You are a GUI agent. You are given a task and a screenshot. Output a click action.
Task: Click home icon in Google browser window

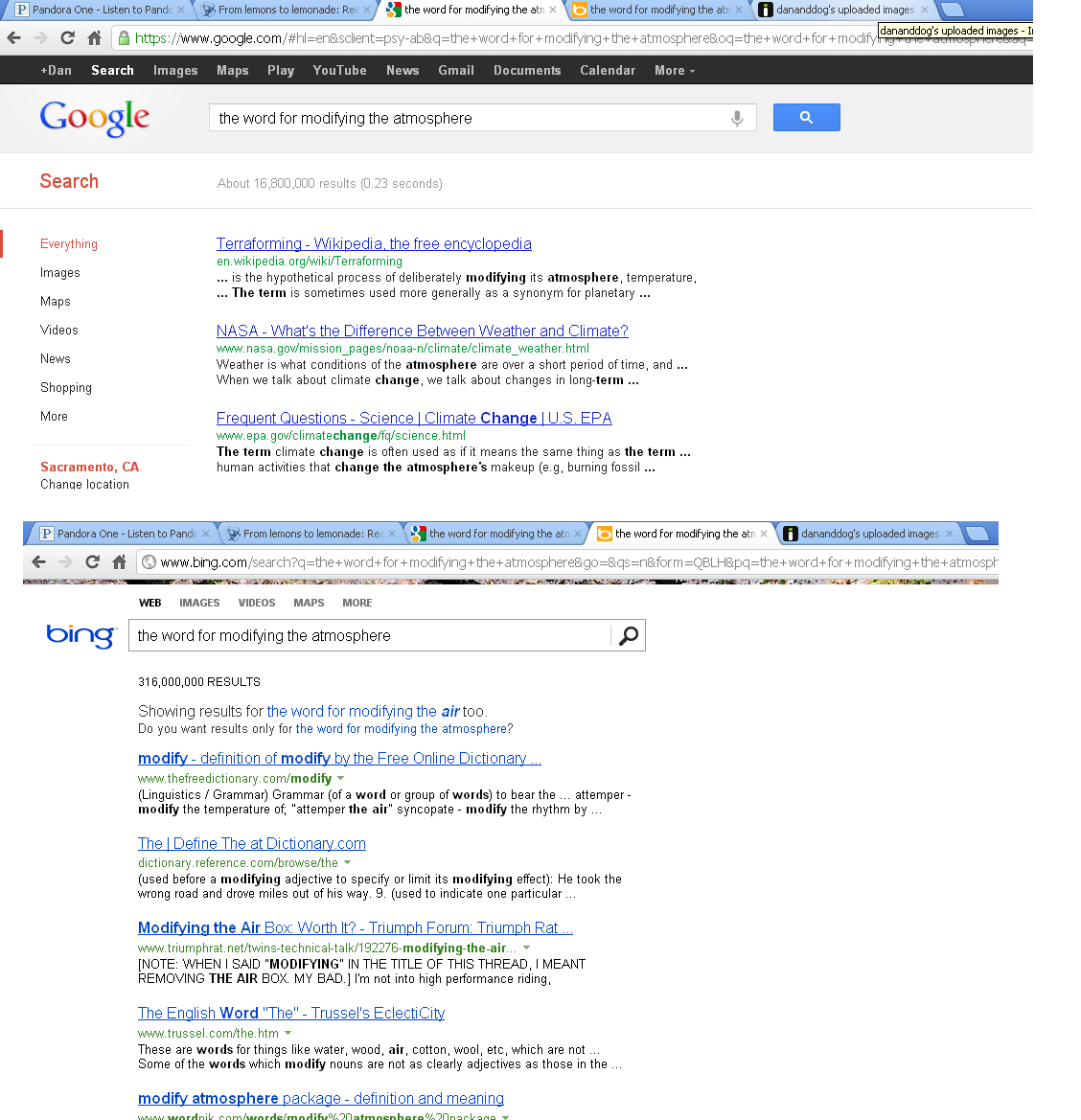(94, 38)
